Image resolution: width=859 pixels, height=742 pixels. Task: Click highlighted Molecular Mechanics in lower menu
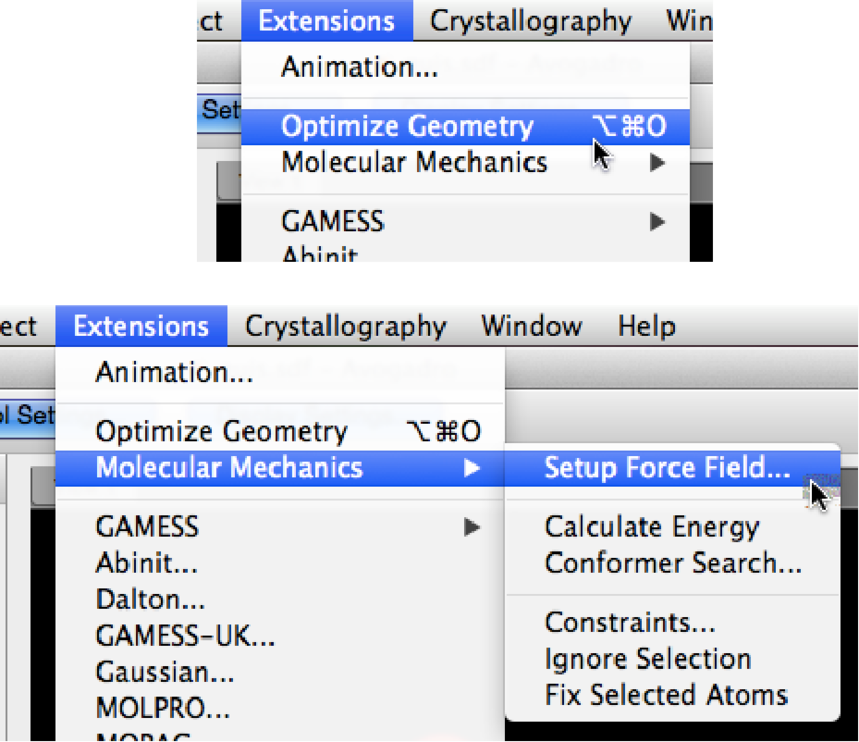pos(229,468)
